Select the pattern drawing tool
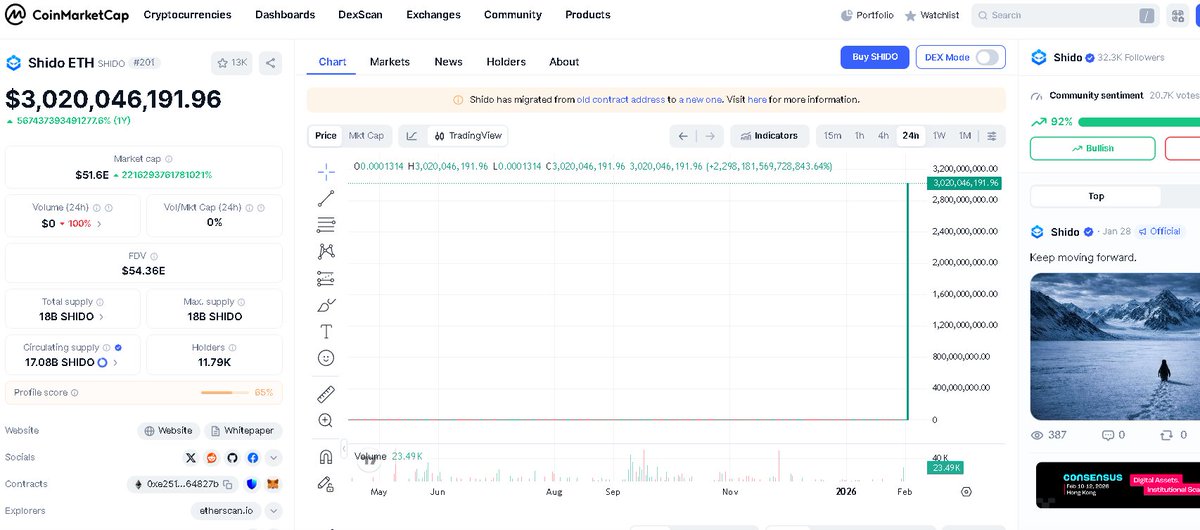This screenshot has height=530, width=1200. pos(326,251)
